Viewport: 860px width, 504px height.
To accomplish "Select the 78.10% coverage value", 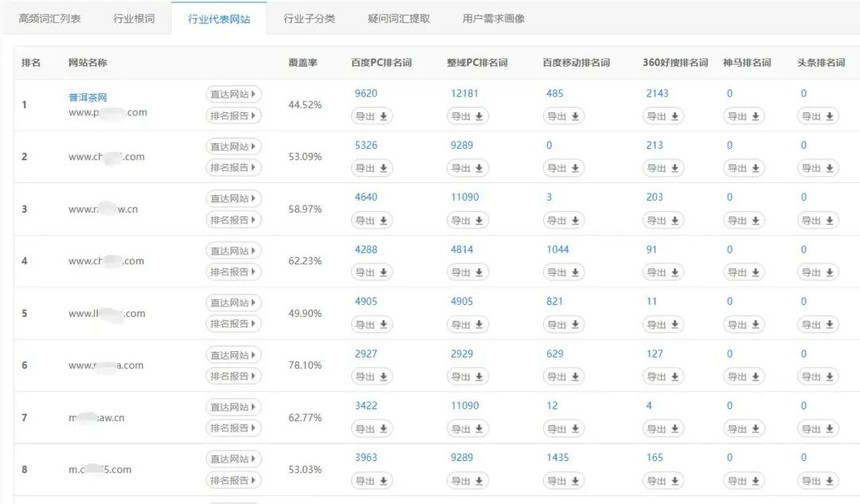I will point(305,365).
